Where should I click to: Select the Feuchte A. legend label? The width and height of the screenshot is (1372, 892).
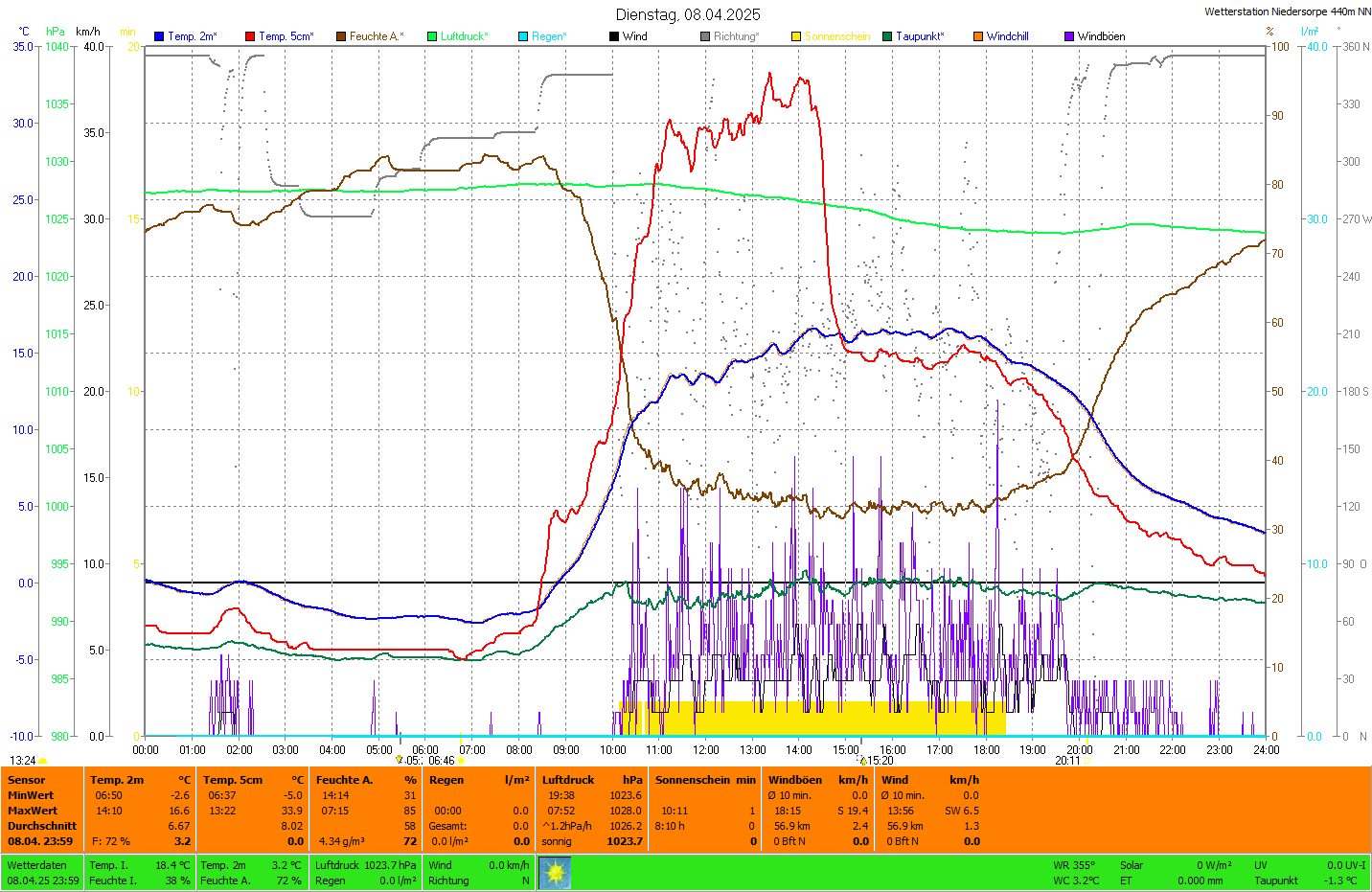(x=376, y=36)
